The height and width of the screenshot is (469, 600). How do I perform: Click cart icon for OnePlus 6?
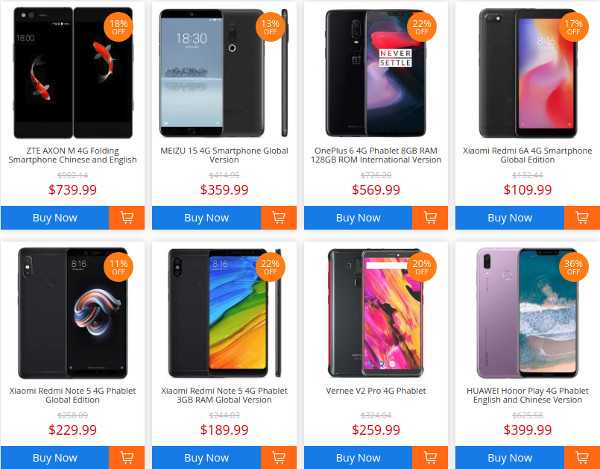(430, 218)
